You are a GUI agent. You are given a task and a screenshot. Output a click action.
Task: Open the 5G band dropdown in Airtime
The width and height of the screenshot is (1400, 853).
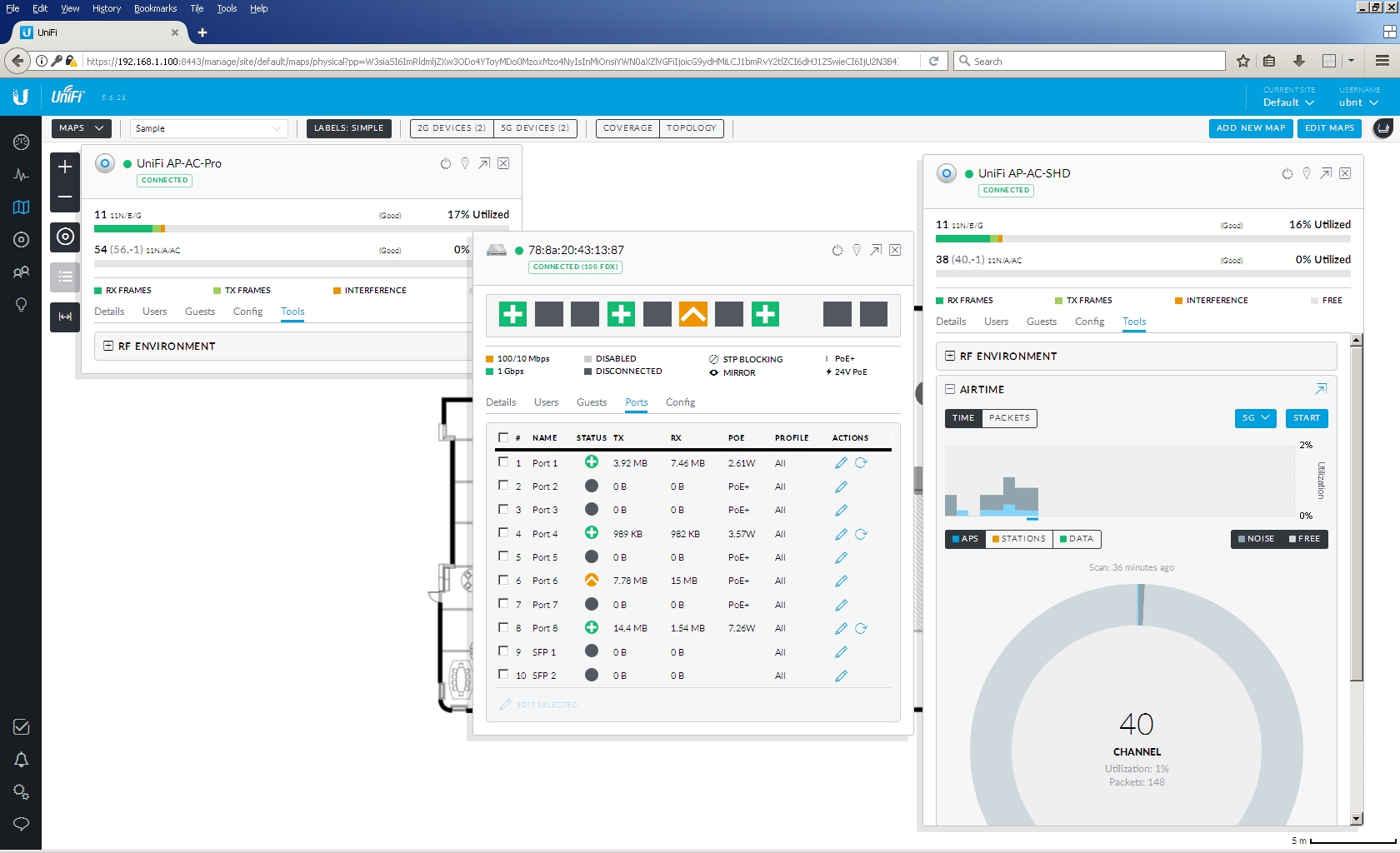pos(1255,418)
